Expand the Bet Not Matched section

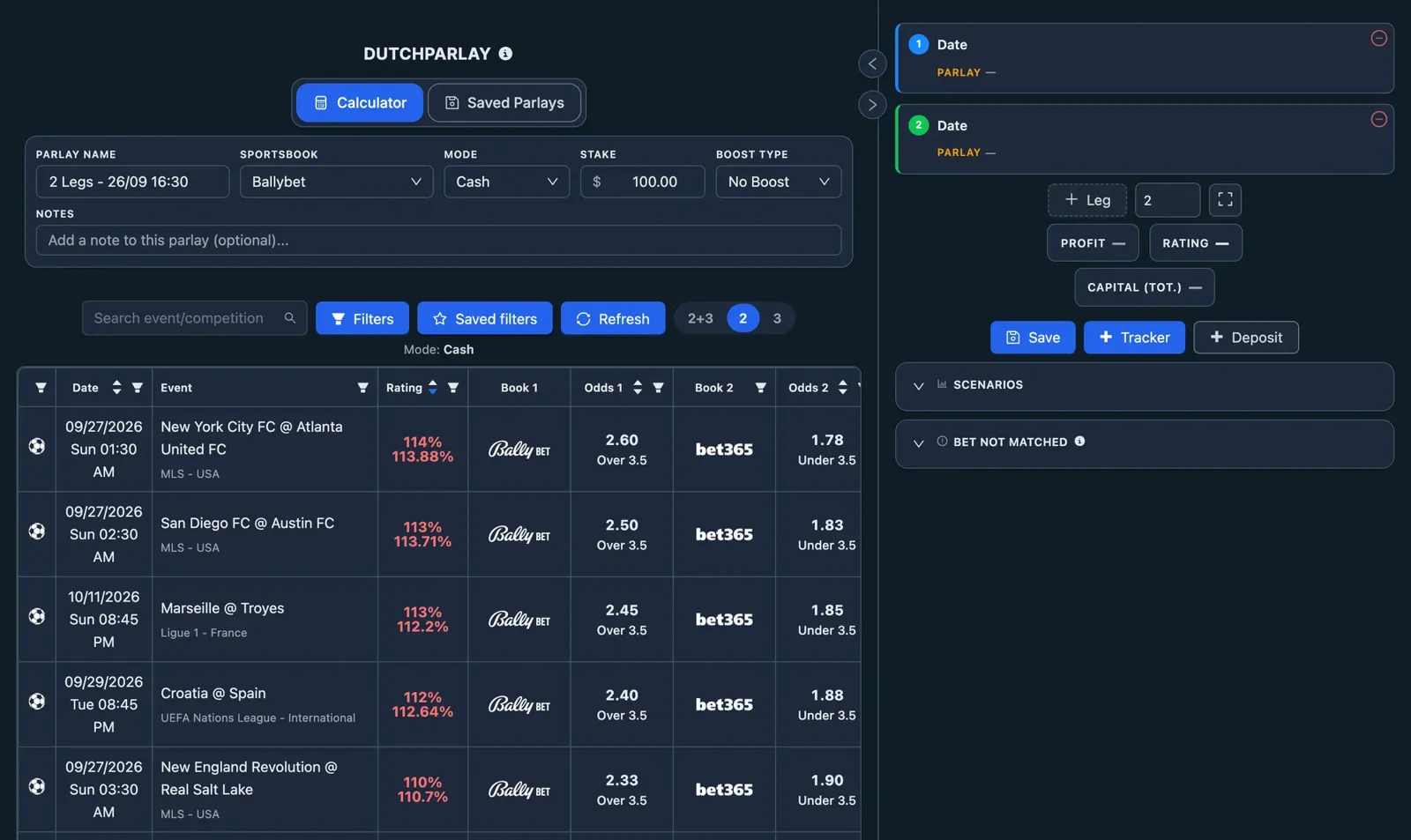1144,442
